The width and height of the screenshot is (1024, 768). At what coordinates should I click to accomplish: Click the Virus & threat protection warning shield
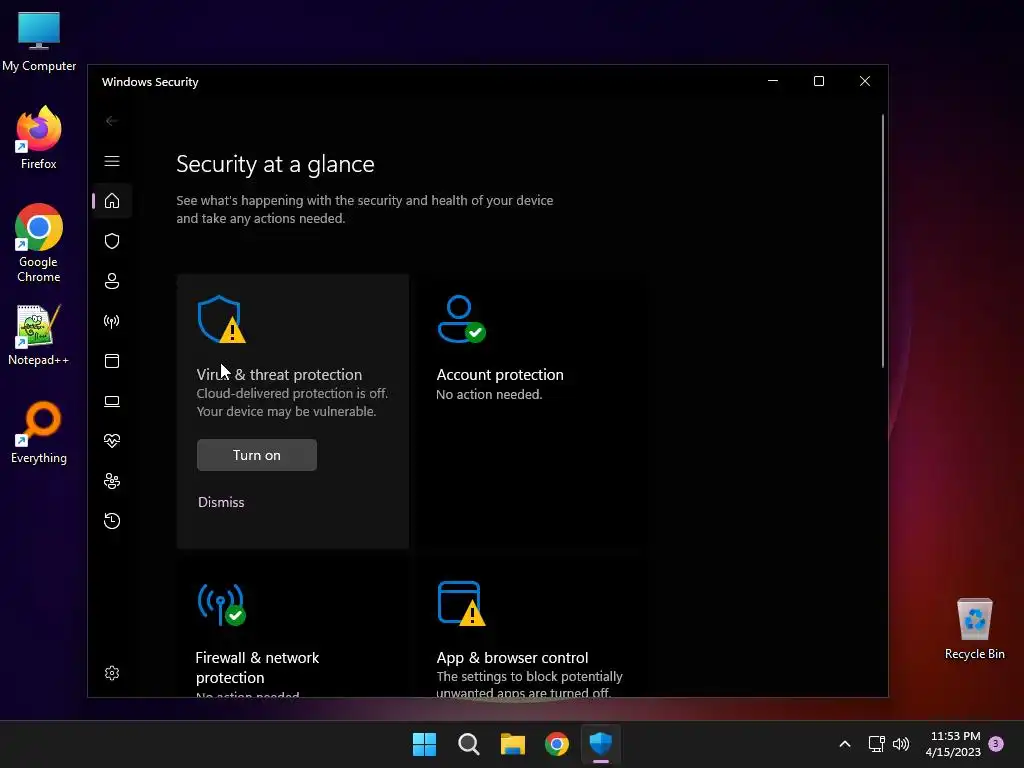[x=221, y=319]
